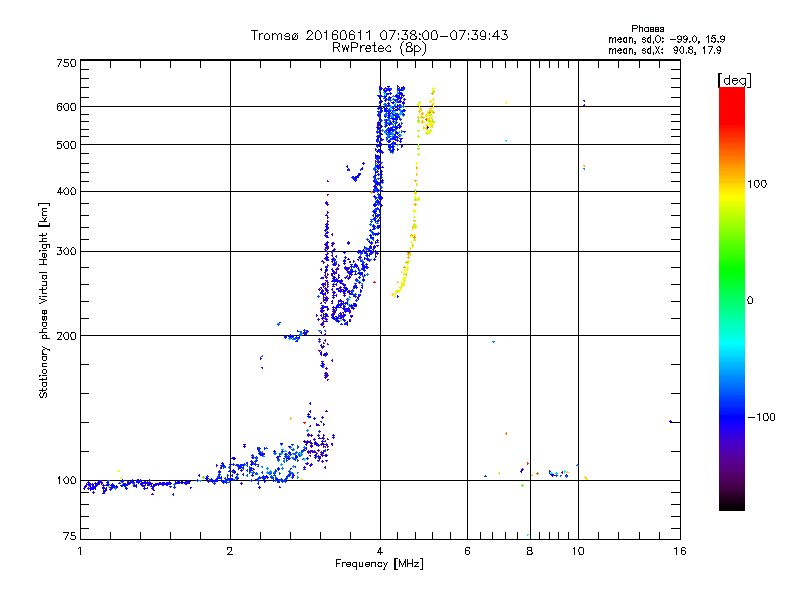This screenshot has width=800, height=600.
Task: Click the y-axis tick label '400'
Action: (67, 191)
